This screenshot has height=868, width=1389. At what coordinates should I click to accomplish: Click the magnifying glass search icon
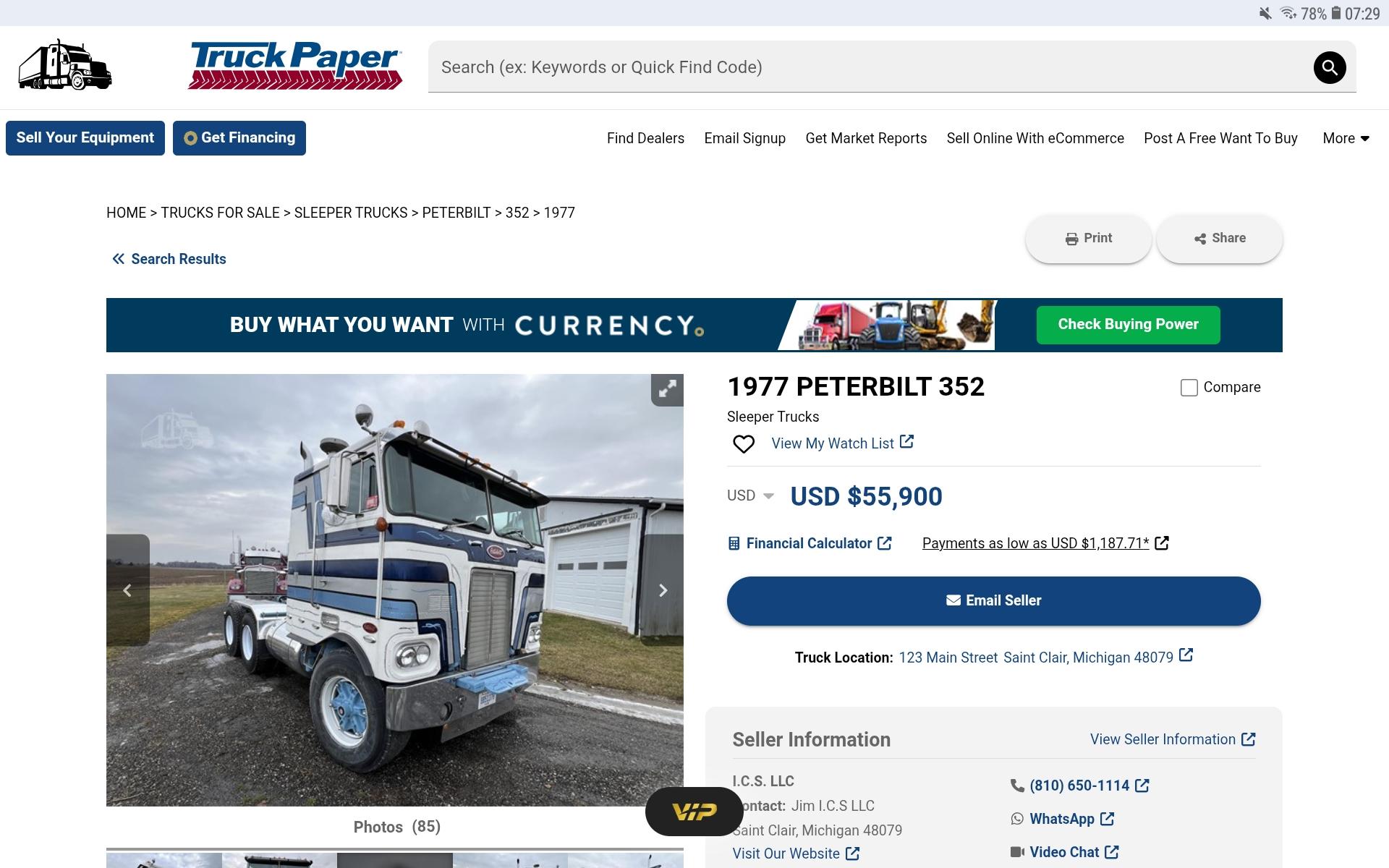[1330, 67]
